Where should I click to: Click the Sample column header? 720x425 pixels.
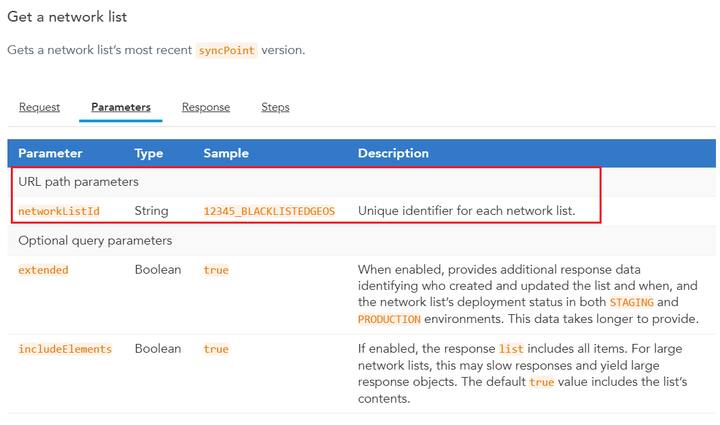tap(226, 153)
